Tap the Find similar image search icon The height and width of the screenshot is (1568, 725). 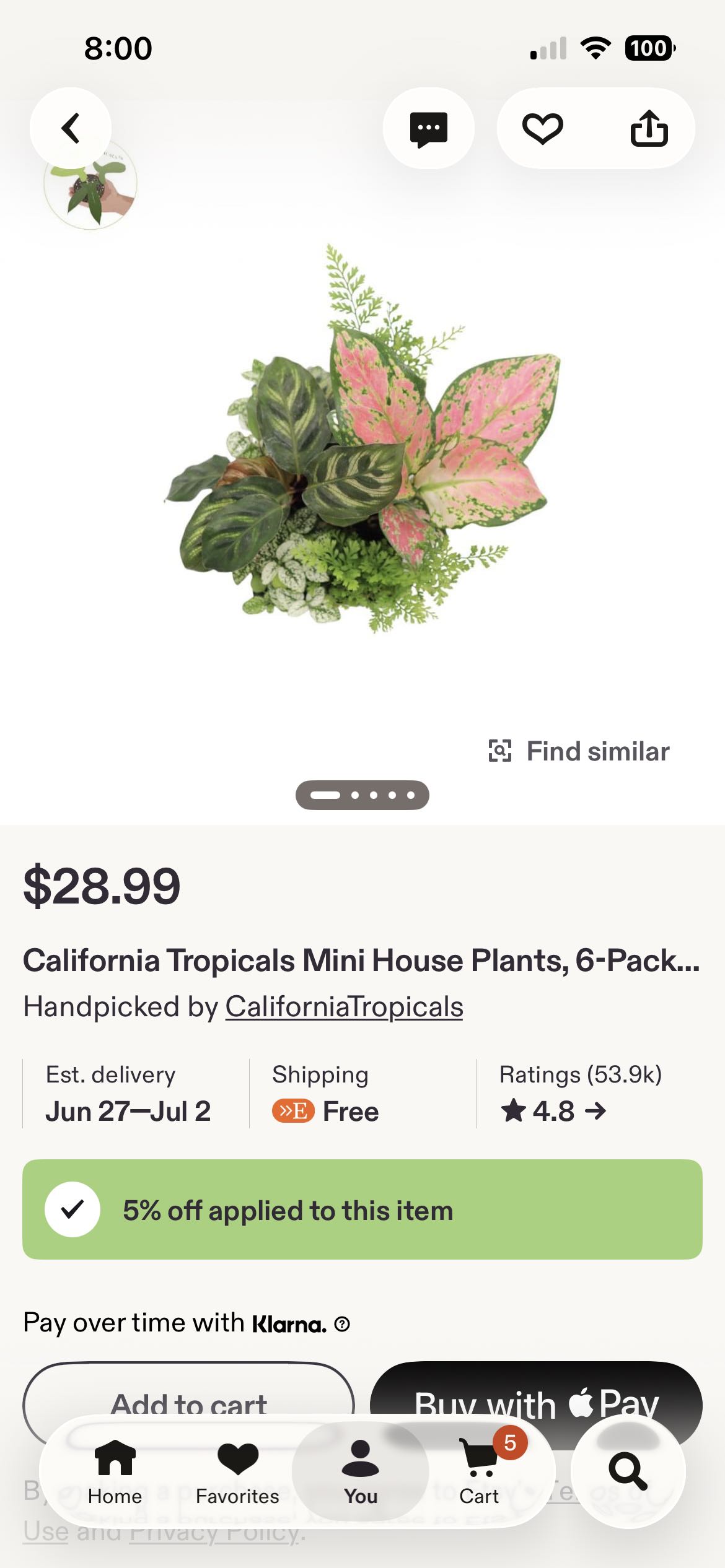pyautogui.click(x=500, y=751)
